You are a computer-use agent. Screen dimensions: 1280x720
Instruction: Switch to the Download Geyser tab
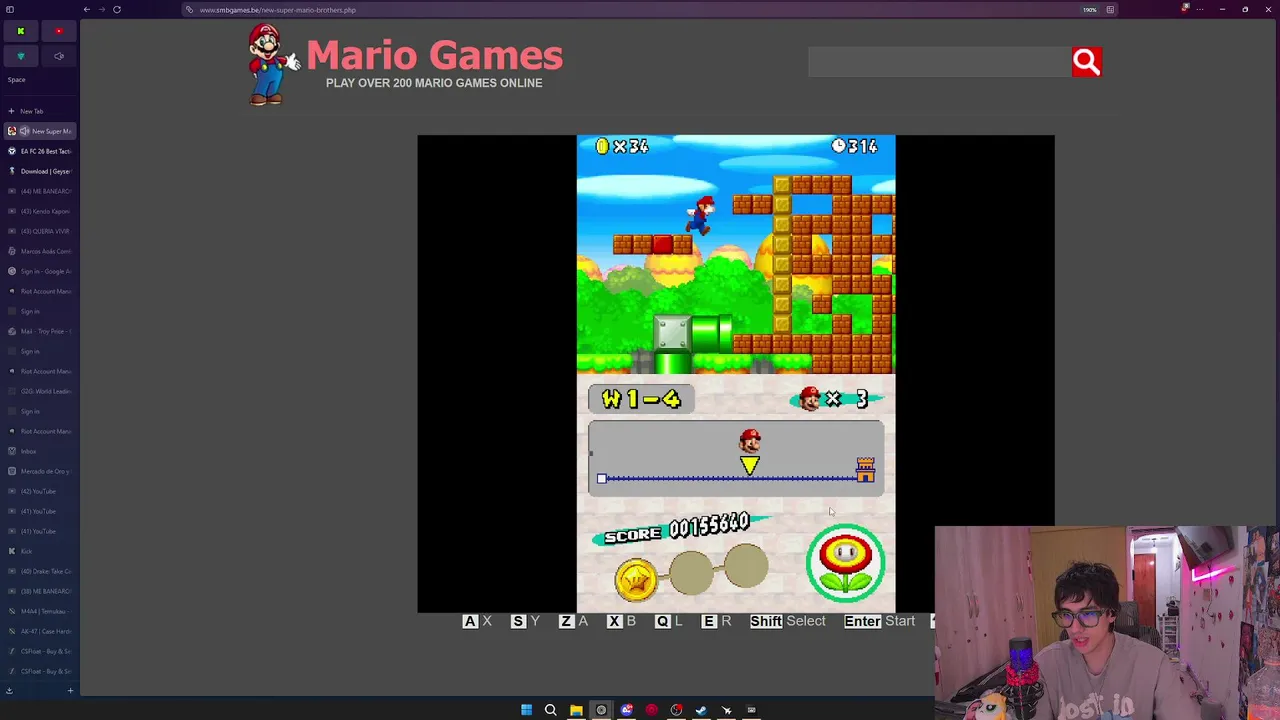click(38, 171)
